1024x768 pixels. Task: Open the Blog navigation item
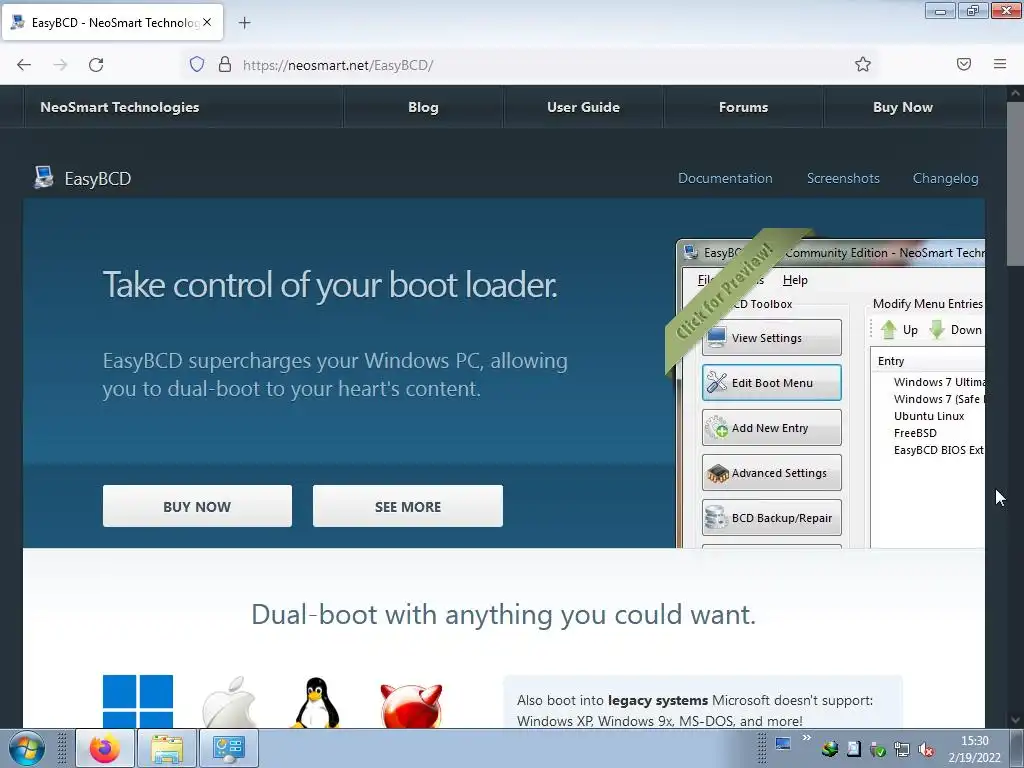(423, 107)
